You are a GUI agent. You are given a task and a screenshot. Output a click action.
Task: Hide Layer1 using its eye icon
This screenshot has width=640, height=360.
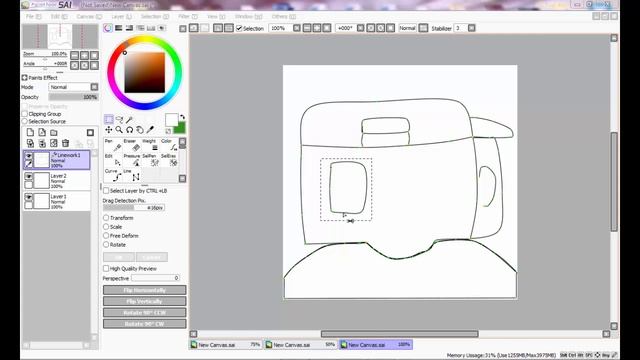(x=29, y=197)
